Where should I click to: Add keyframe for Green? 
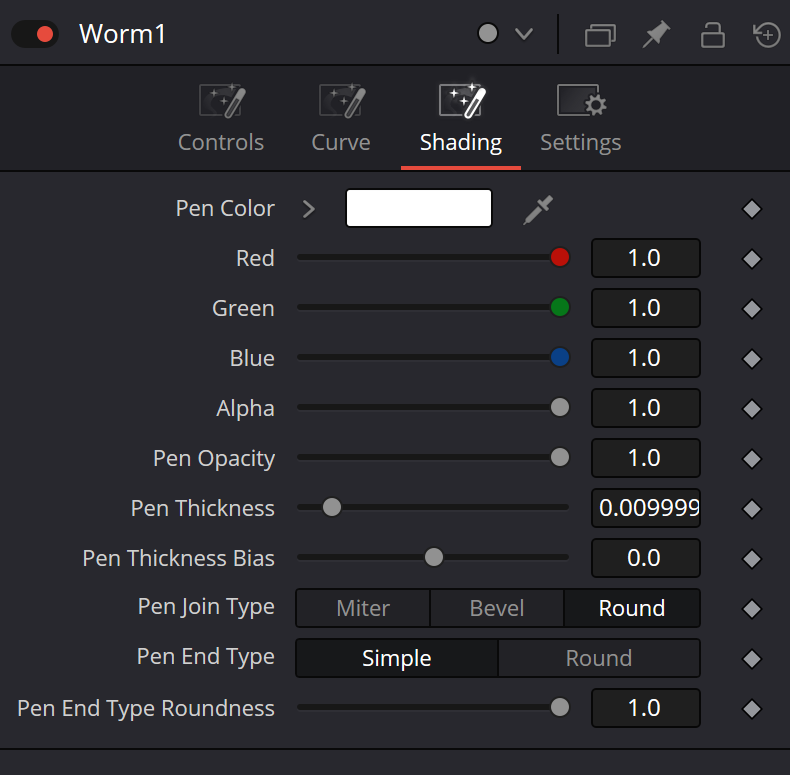[x=752, y=309]
